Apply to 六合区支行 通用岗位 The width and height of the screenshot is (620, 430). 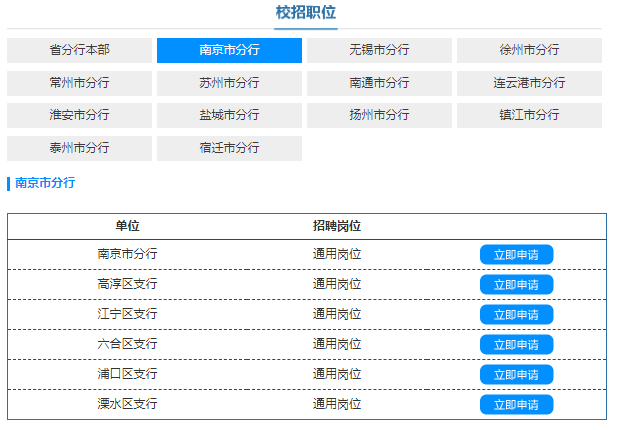tap(516, 345)
